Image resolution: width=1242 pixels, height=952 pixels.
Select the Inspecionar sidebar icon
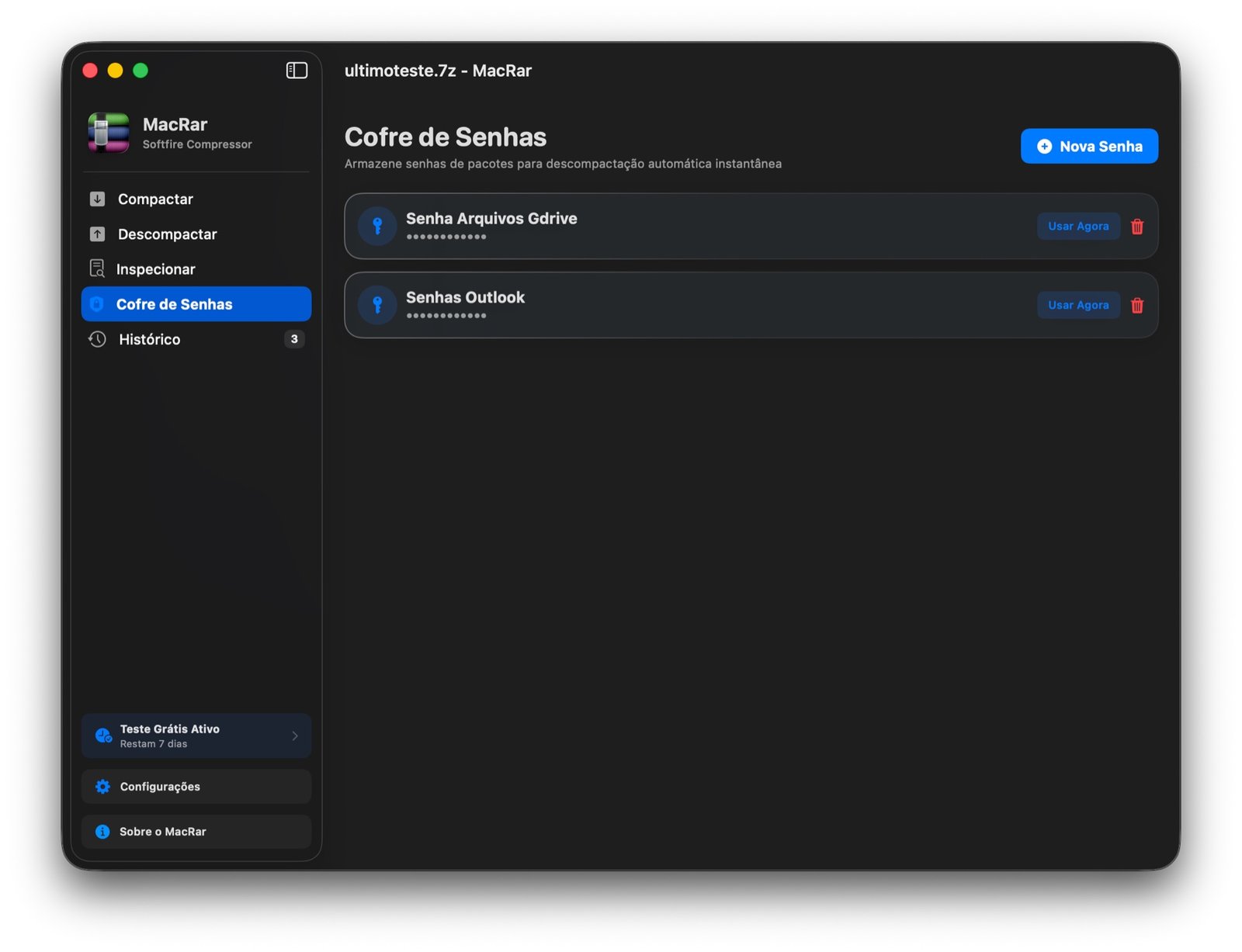coord(97,269)
